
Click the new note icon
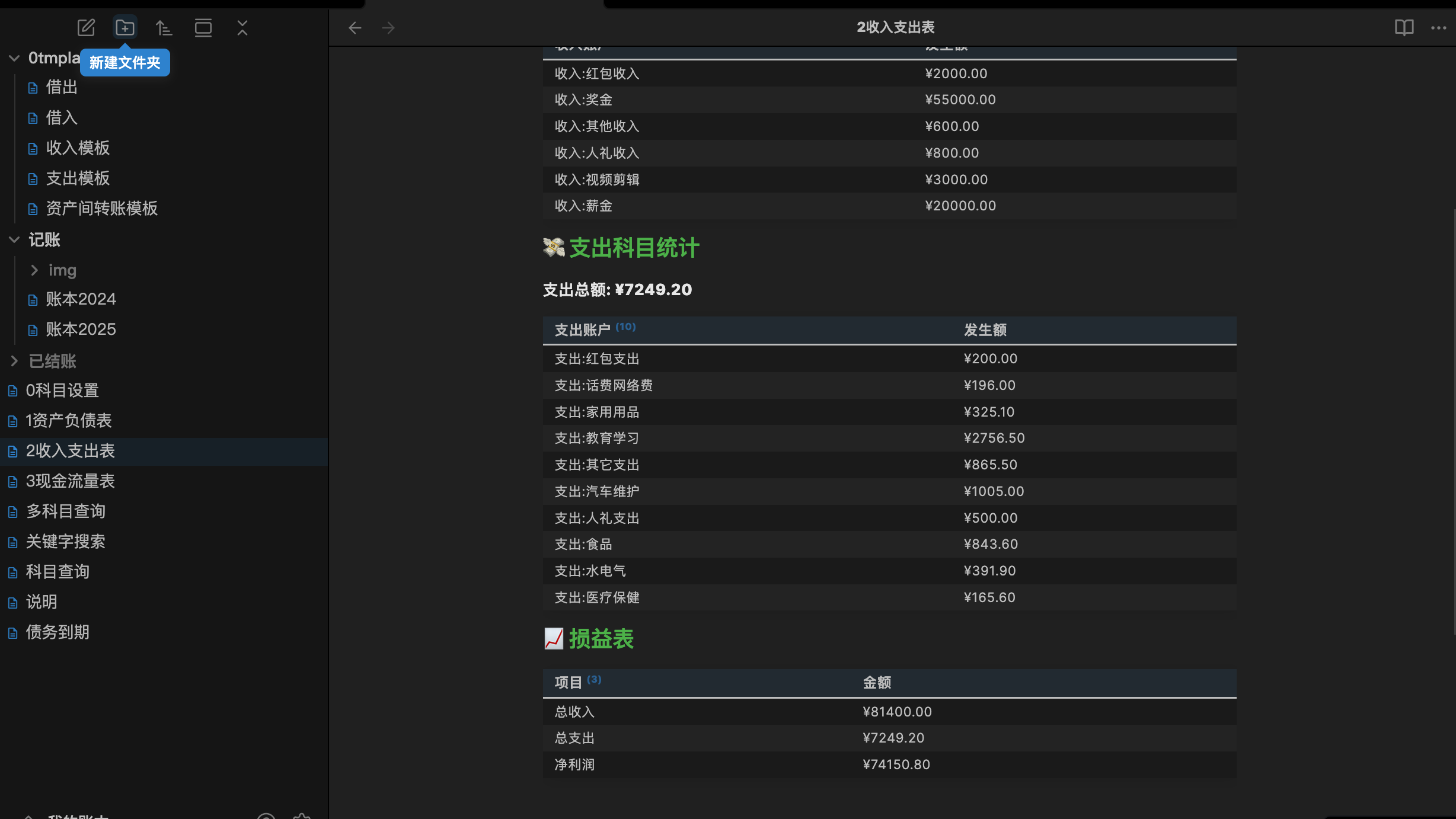(x=86, y=27)
